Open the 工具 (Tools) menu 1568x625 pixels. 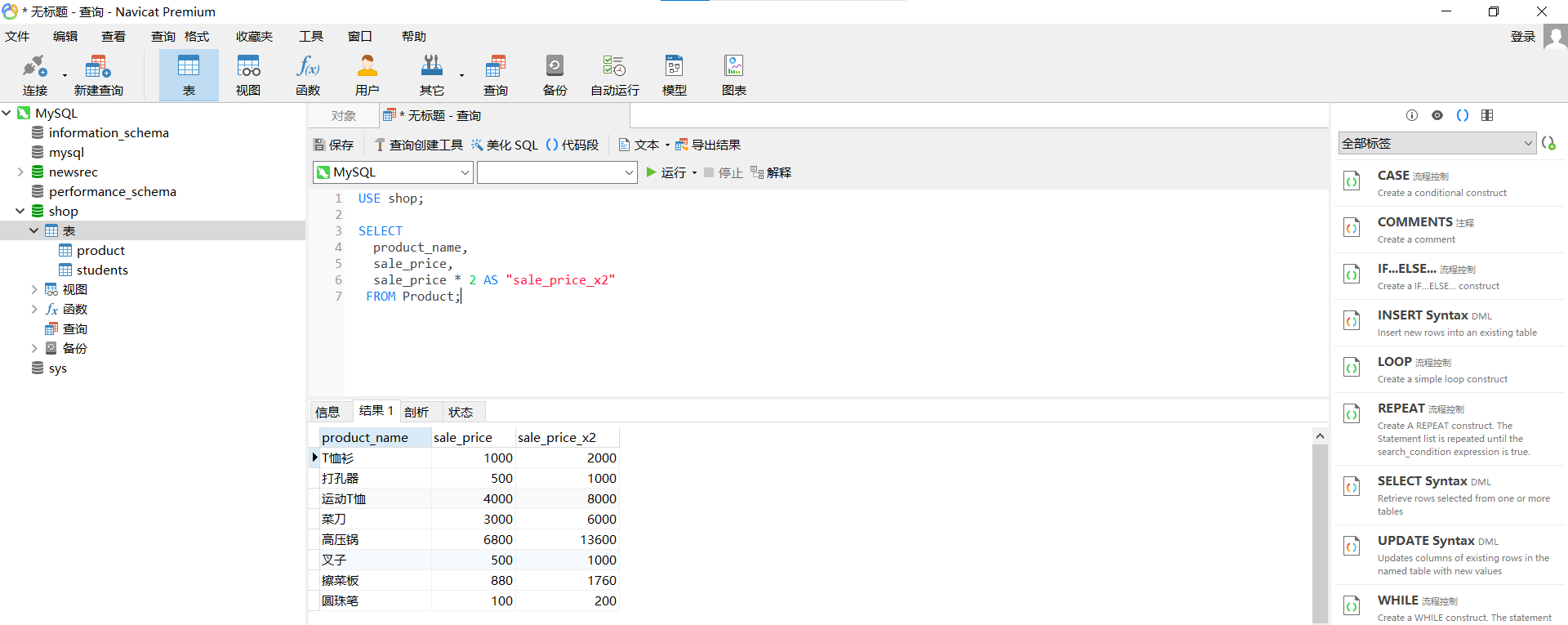pos(311,37)
